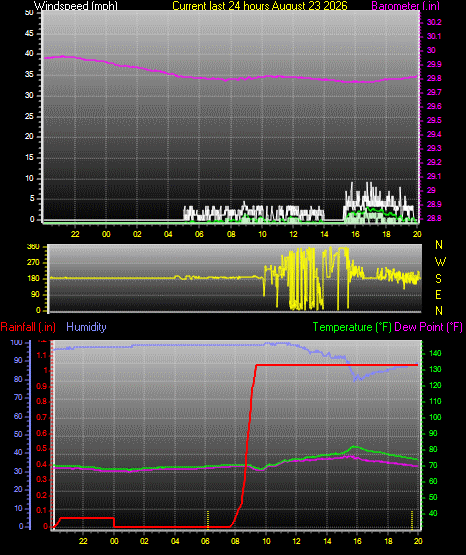Click the E wind direction label
466x555 pixels.
438,295
